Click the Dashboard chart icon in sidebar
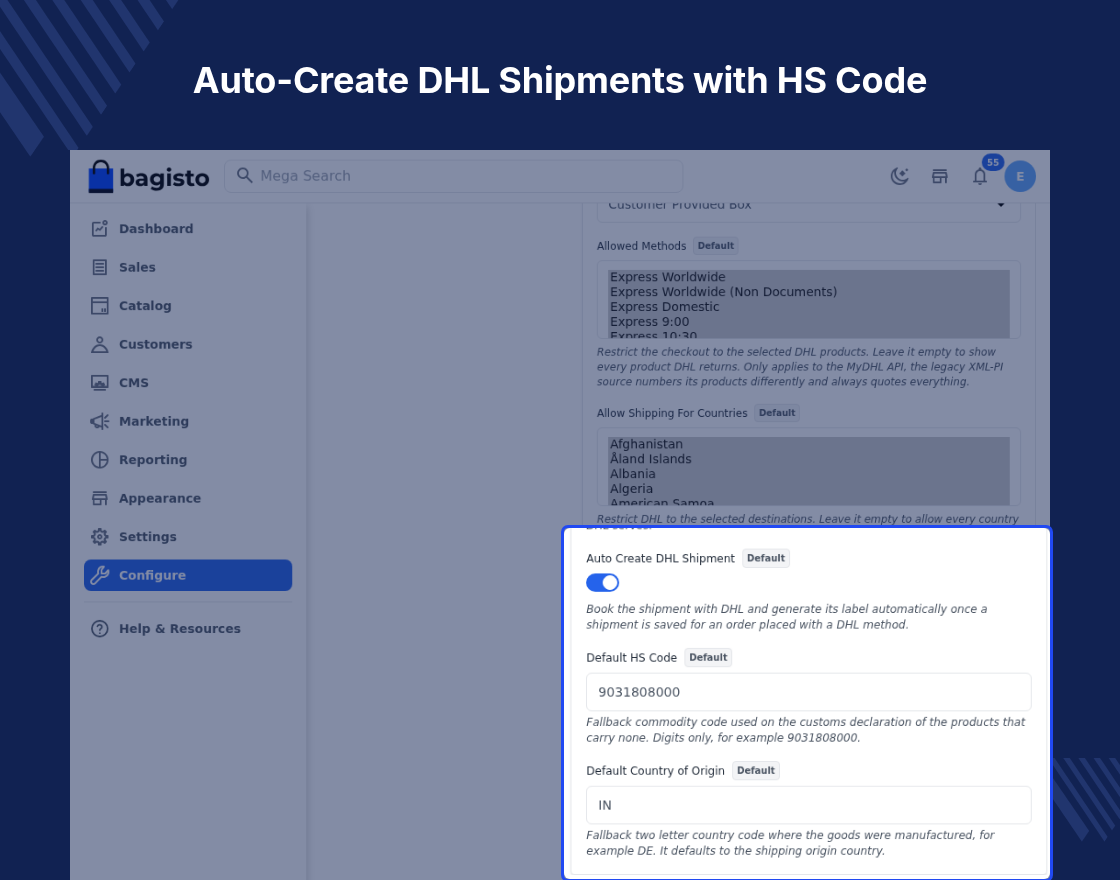The image size is (1120, 880). [99, 229]
